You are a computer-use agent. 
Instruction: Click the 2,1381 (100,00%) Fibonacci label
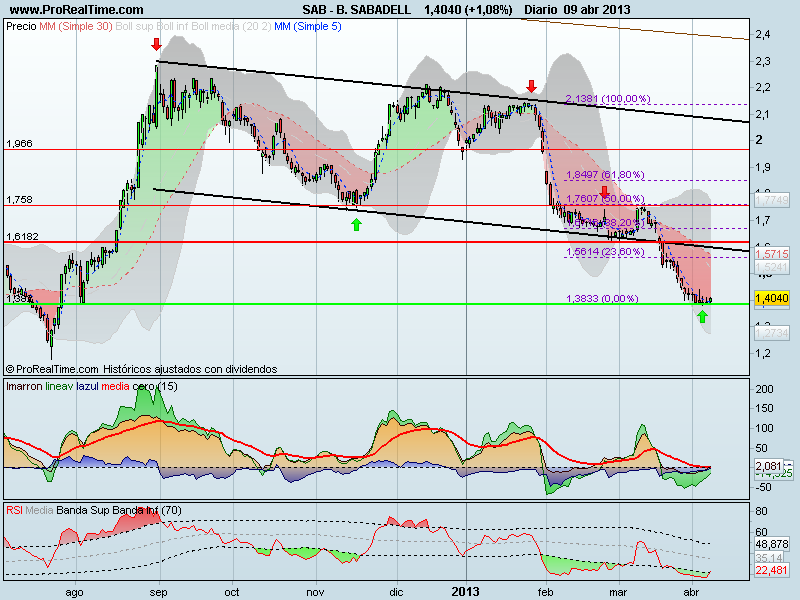(608, 98)
